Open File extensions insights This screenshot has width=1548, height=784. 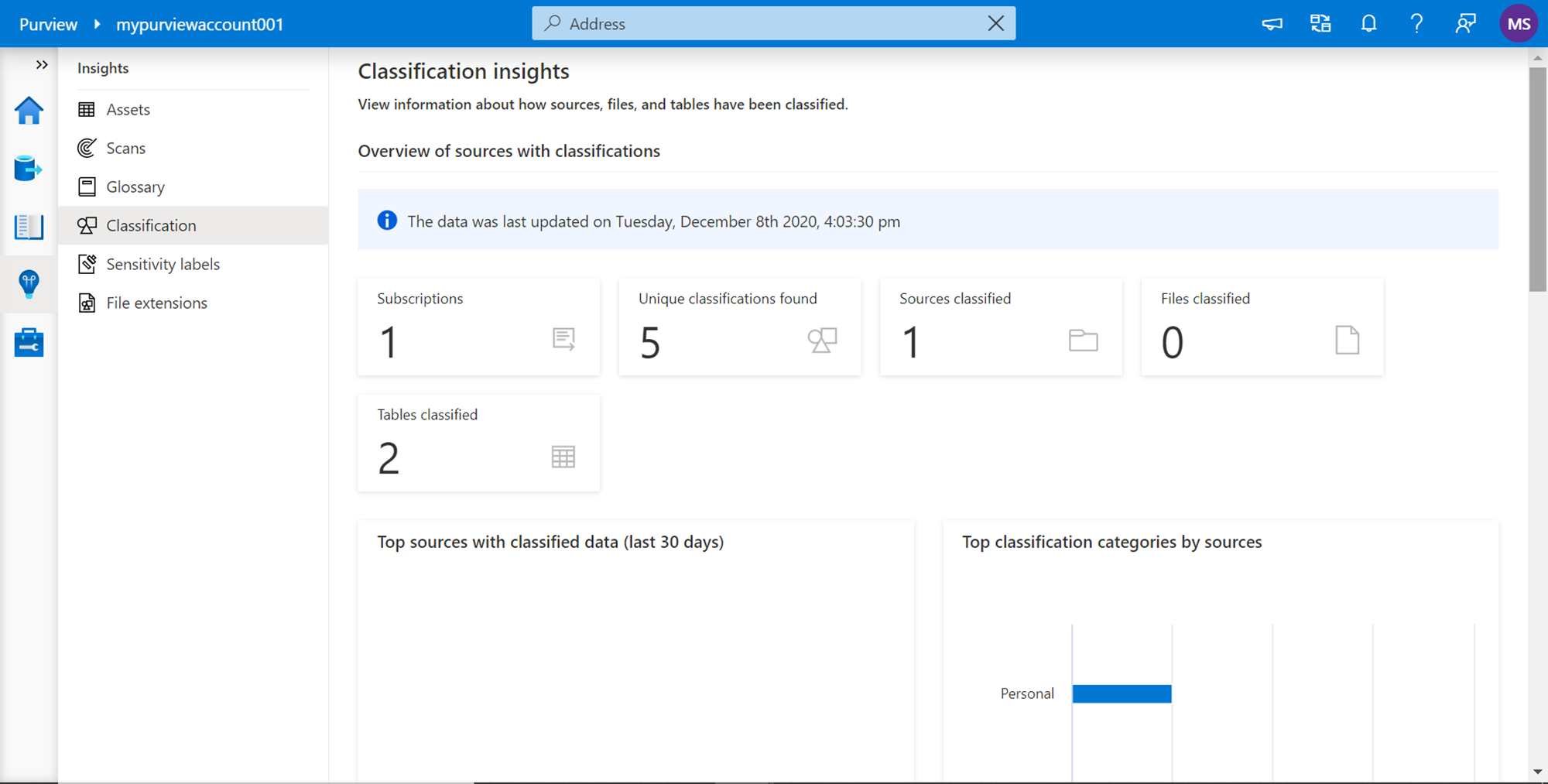click(x=156, y=303)
